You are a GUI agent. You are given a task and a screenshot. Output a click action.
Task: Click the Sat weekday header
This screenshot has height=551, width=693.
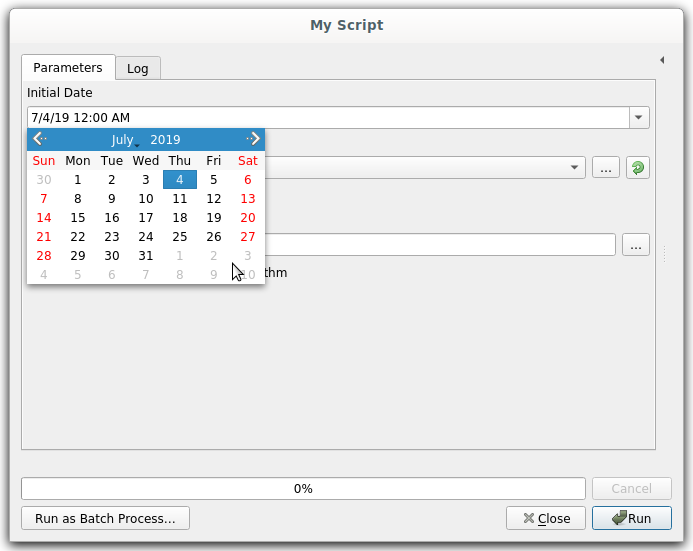(x=248, y=160)
